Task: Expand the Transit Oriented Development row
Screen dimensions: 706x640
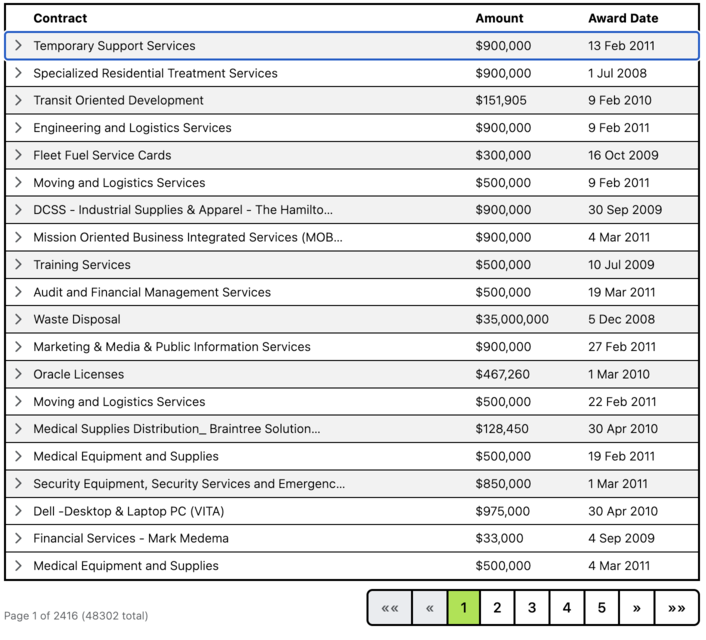Action: (18, 100)
